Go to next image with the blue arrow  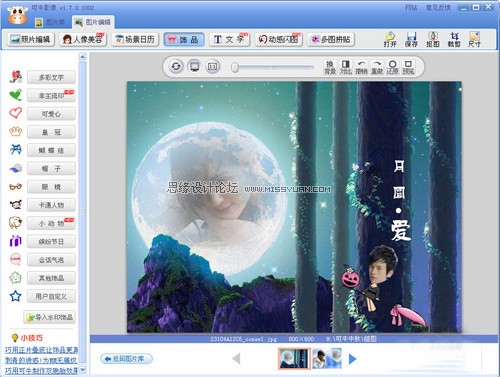click(x=352, y=359)
